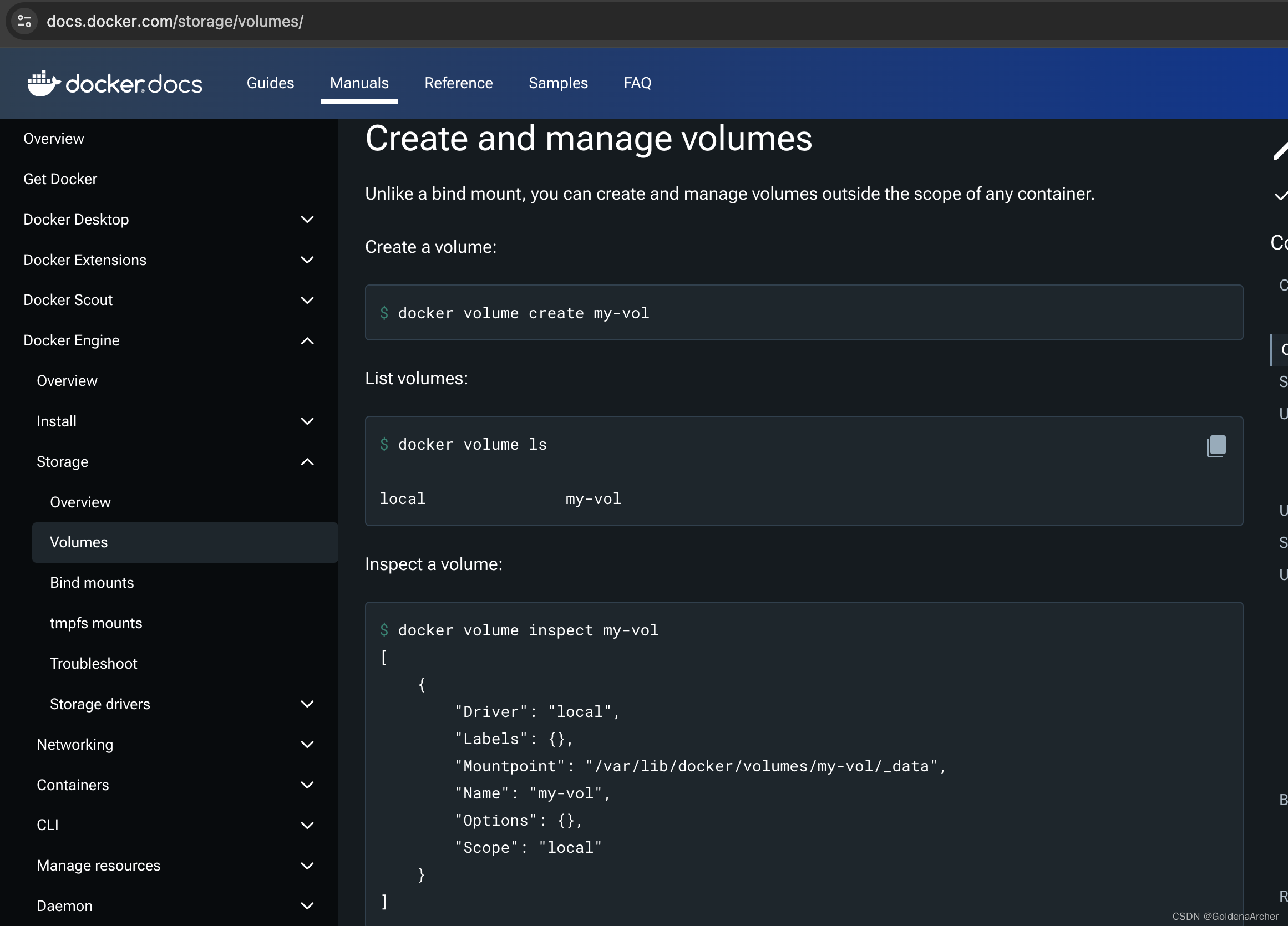Open the FAQ tab
Screen dimensions: 1288x926
coord(637,83)
